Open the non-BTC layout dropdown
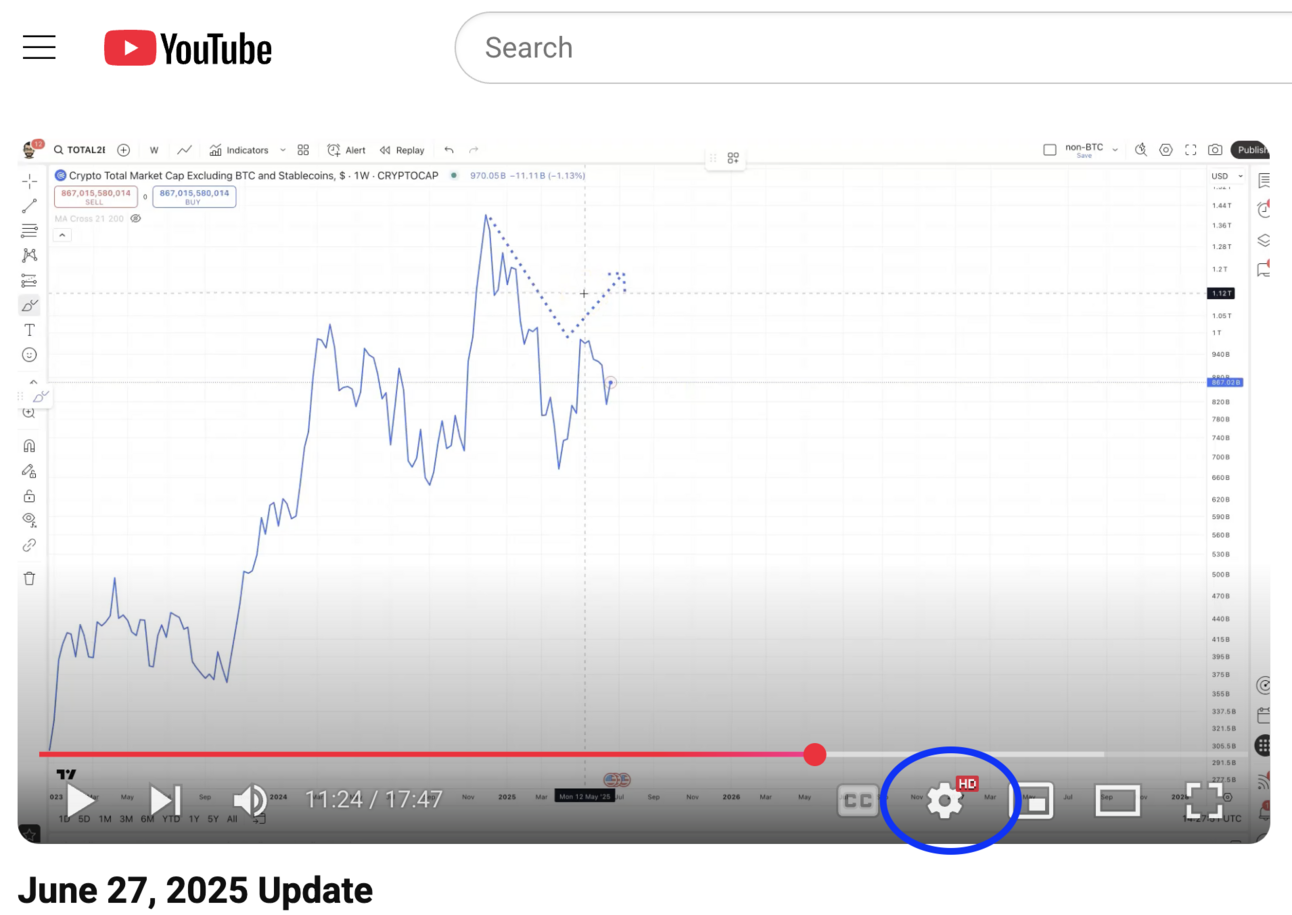 (1115, 150)
